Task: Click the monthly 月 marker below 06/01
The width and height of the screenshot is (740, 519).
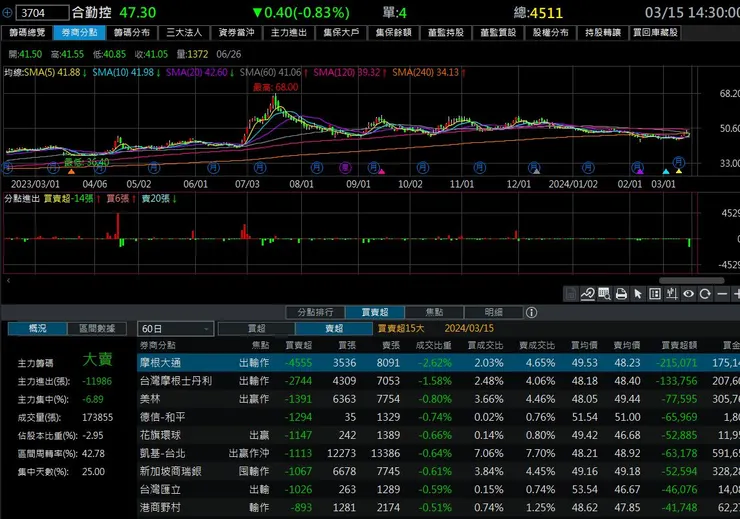Action: click(x=213, y=167)
